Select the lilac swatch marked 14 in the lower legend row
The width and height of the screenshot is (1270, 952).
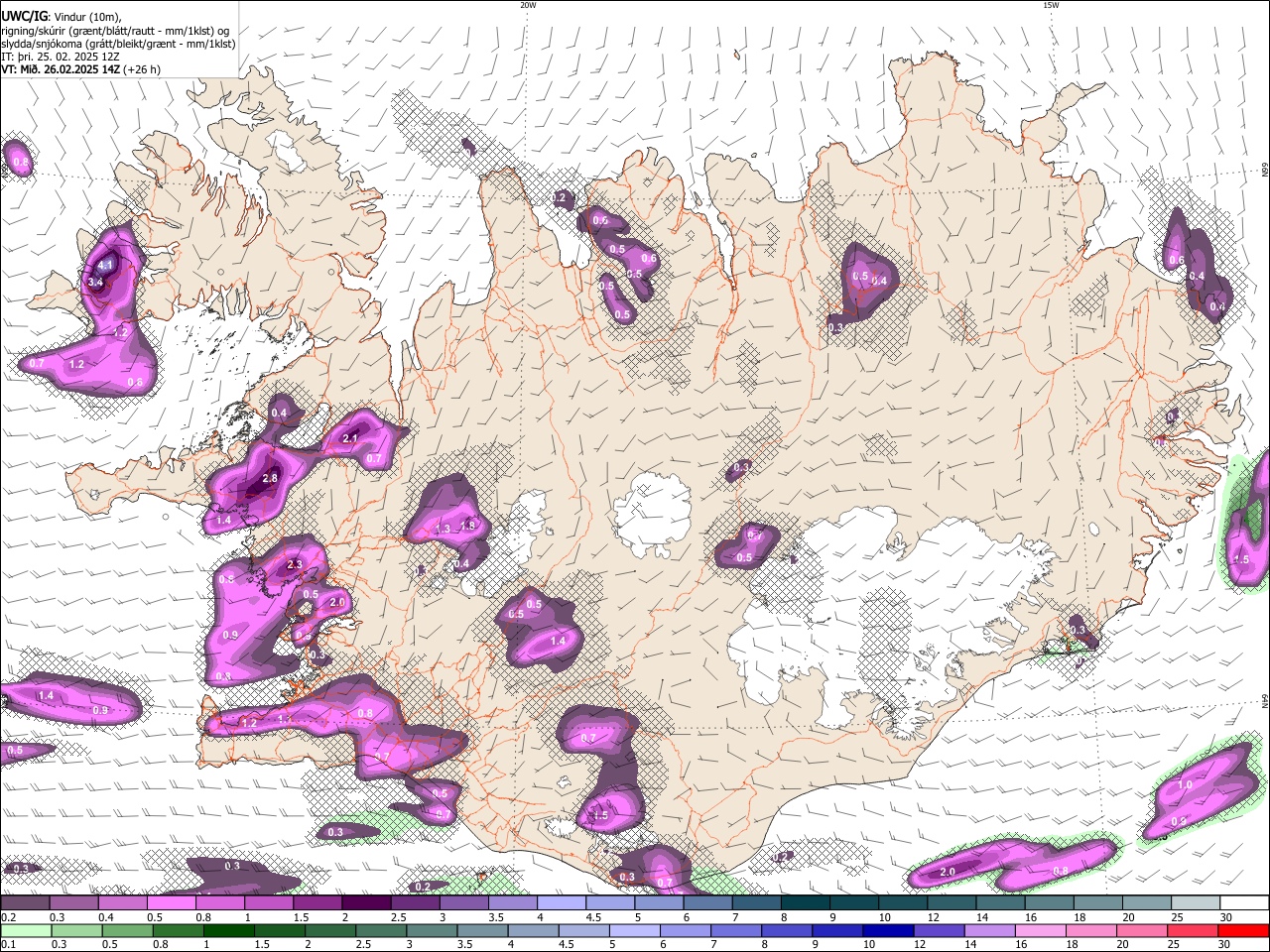(990, 930)
